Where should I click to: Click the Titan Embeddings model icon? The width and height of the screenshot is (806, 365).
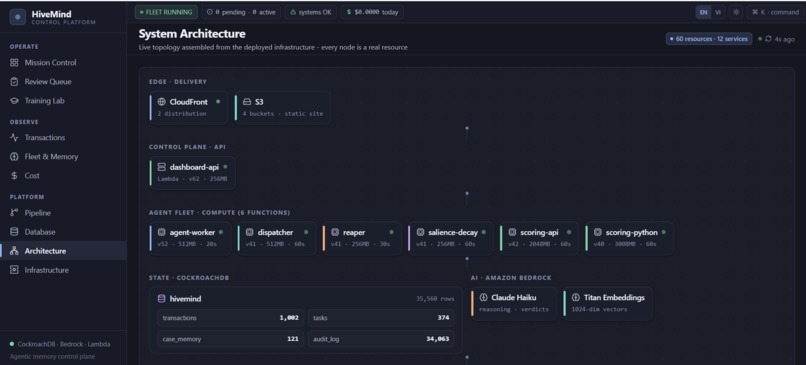point(576,298)
